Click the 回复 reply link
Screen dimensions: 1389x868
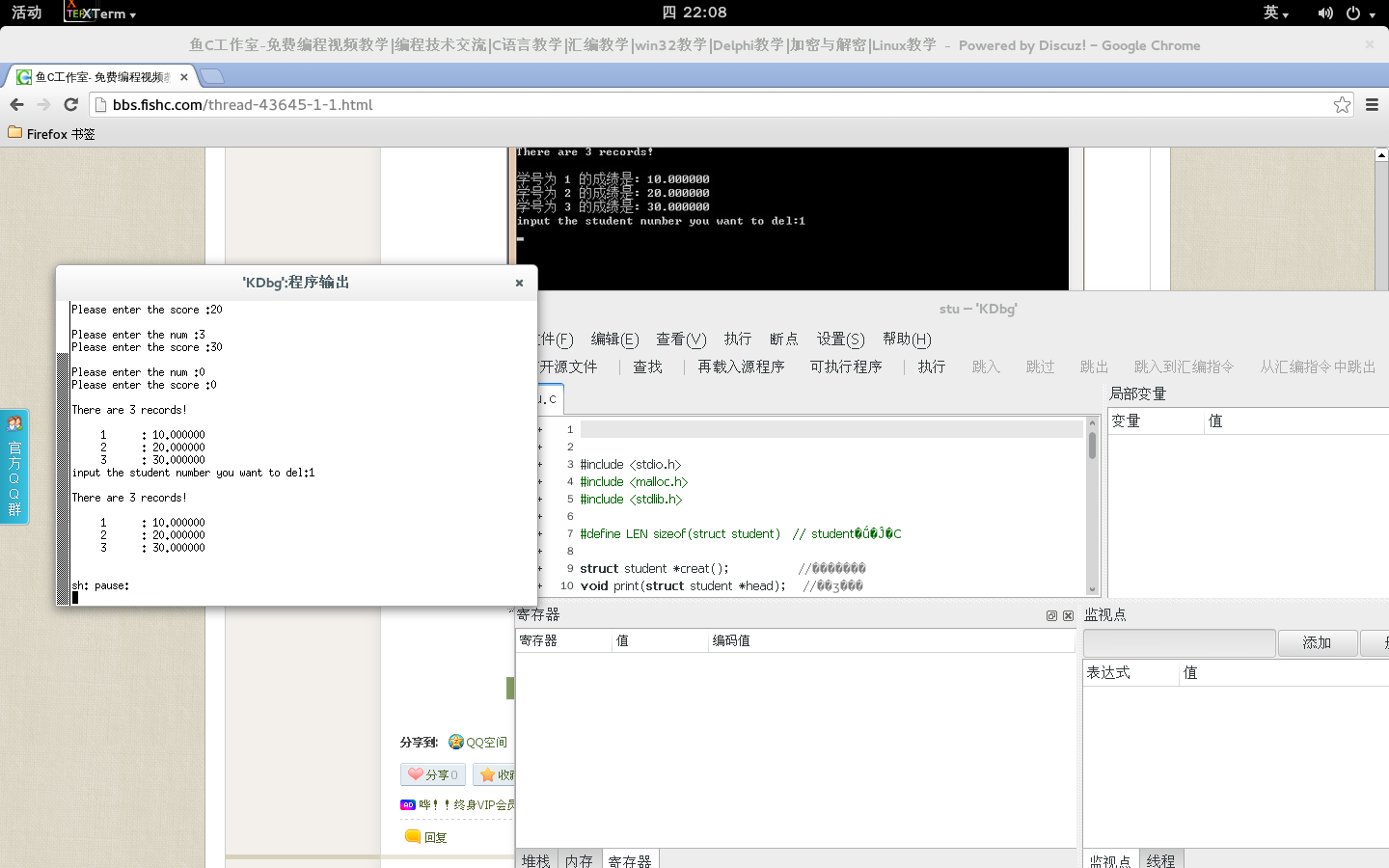(x=426, y=837)
